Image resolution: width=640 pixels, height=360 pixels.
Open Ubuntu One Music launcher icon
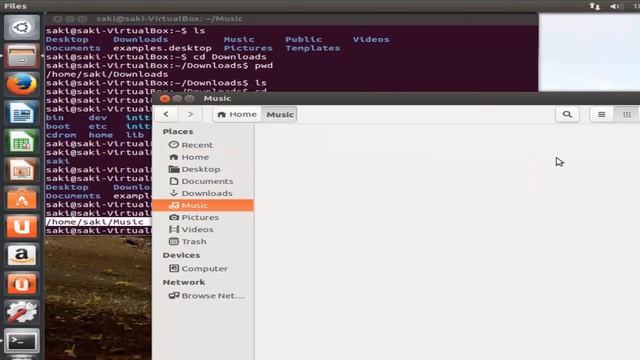pos(22,284)
